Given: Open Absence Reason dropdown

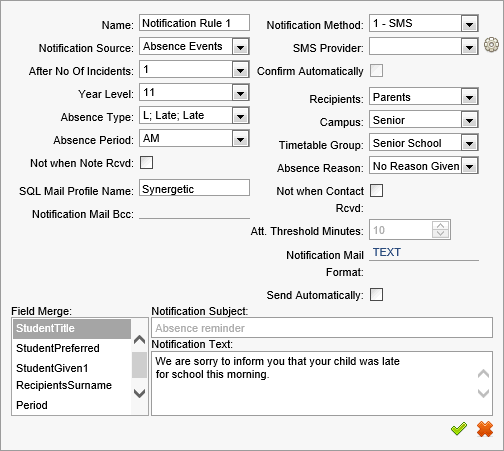Looking at the screenshot, I should (469, 166).
